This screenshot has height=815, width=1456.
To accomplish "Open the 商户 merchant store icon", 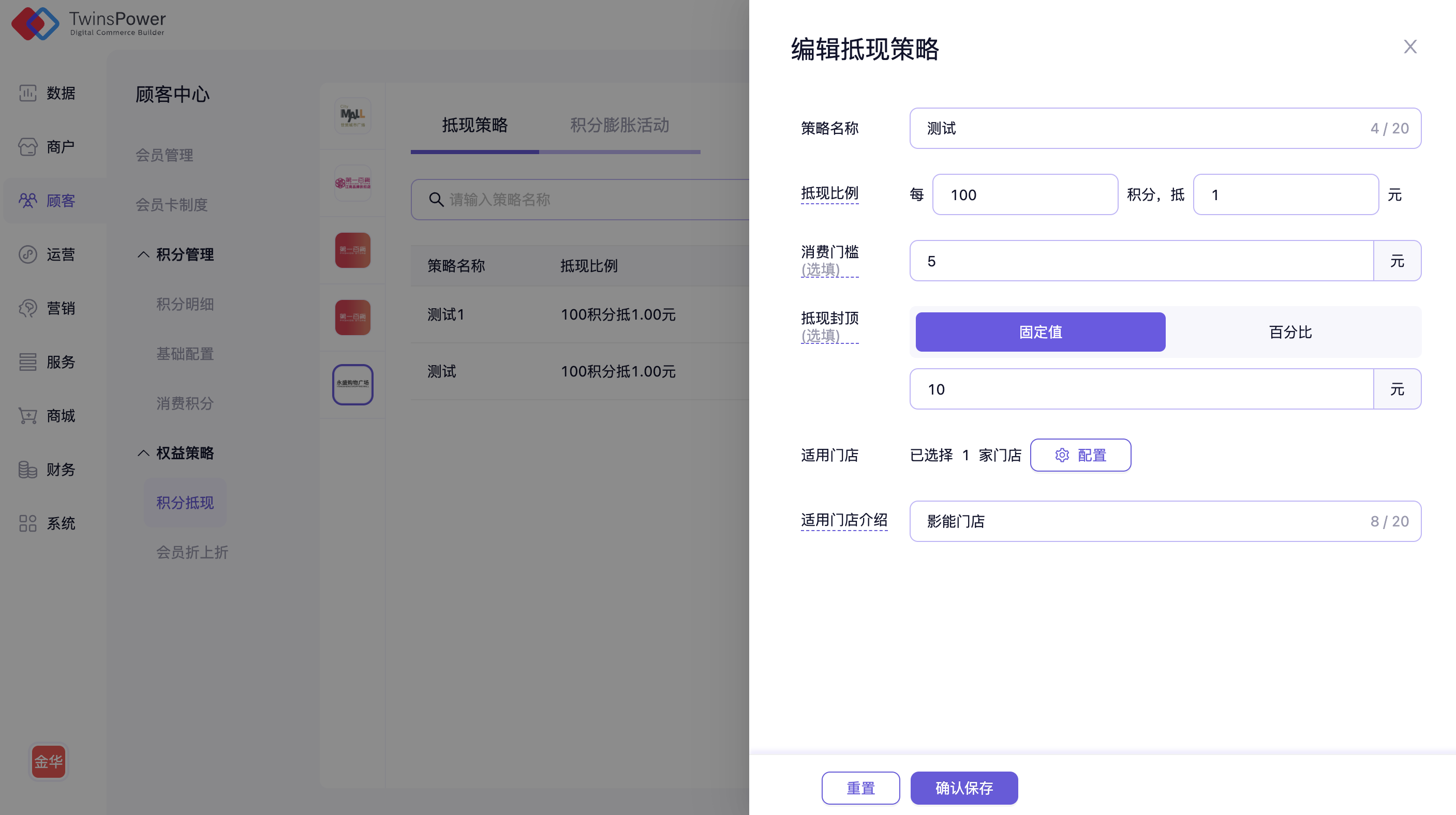I will (x=27, y=147).
